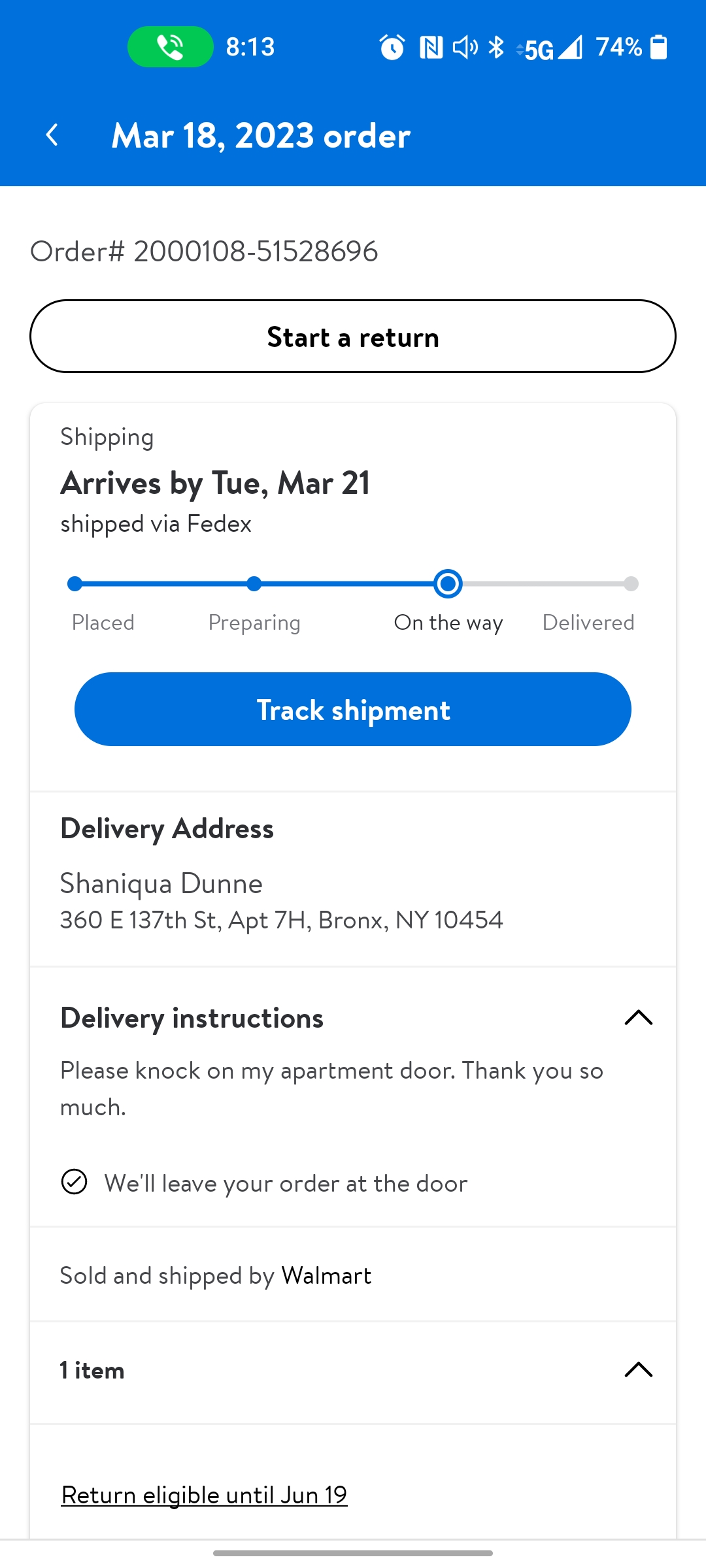Viewport: 706px width, 1568px height.
Task: Collapse the 1 item section
Action: click(x=638, y=1369)
